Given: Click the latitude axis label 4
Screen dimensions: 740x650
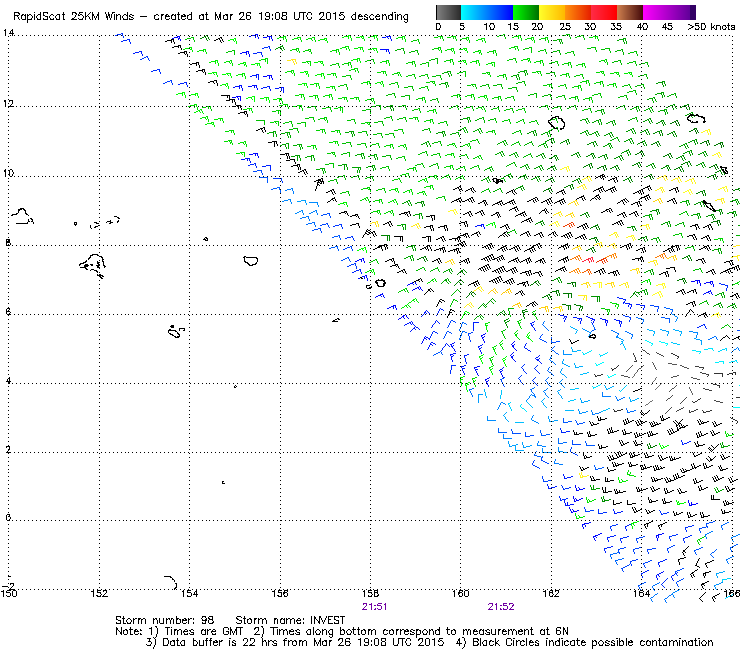Looking at the screenshot, I should (8, 380).
